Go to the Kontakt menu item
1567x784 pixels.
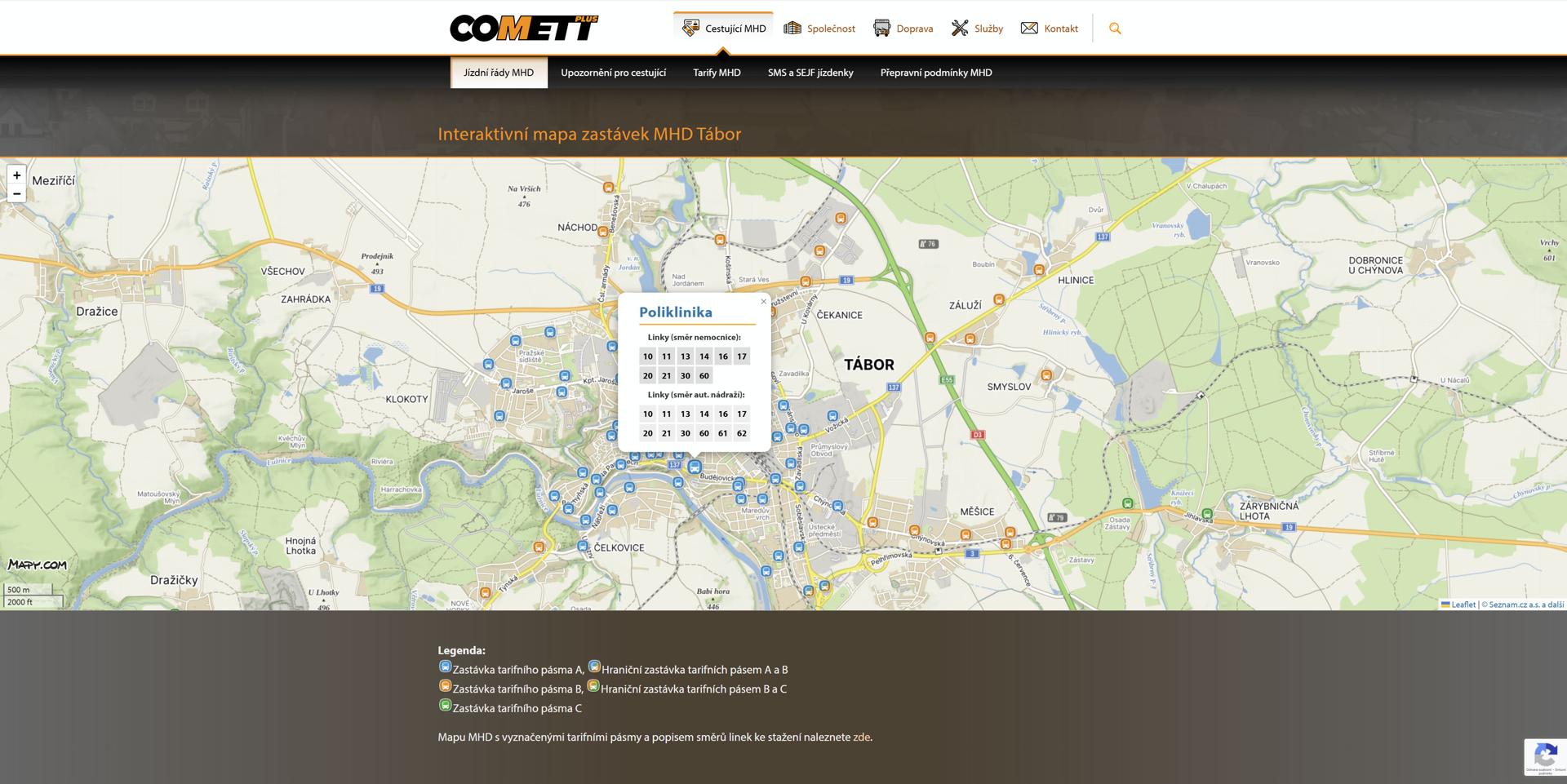(x=1050, y=29)
